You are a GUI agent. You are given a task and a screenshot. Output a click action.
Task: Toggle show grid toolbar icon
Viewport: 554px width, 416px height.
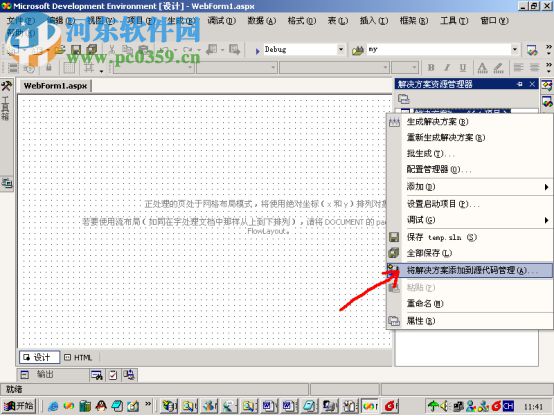(69, 68)
